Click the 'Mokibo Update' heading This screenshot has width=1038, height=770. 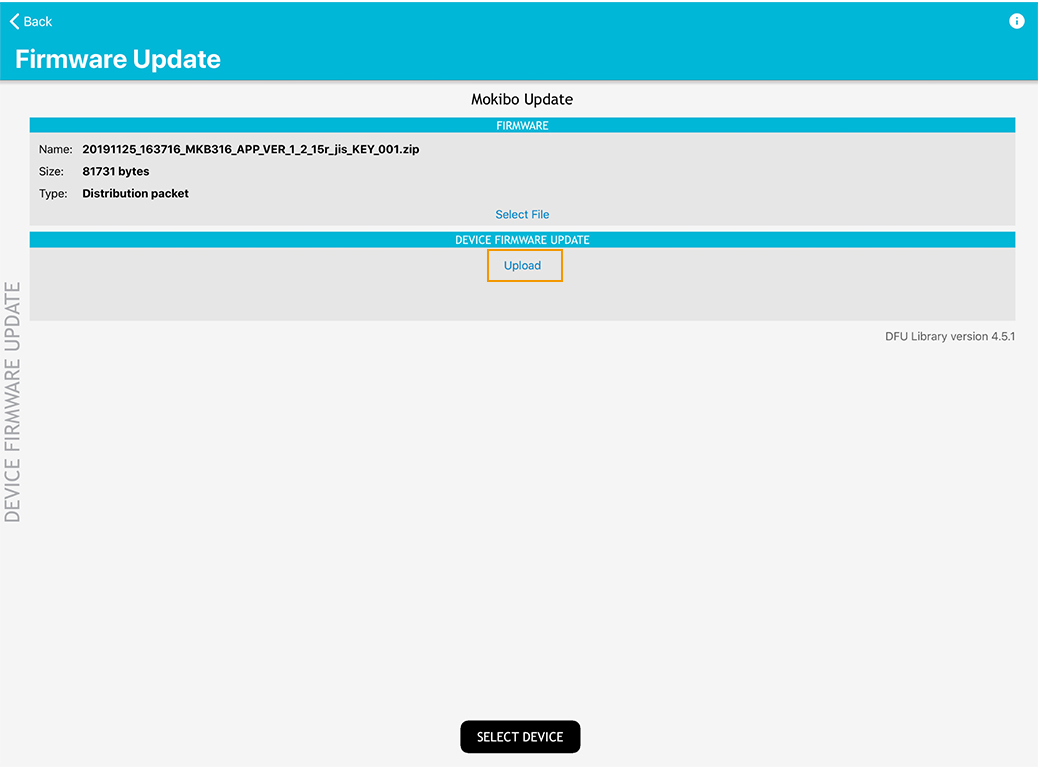(522, 99)
